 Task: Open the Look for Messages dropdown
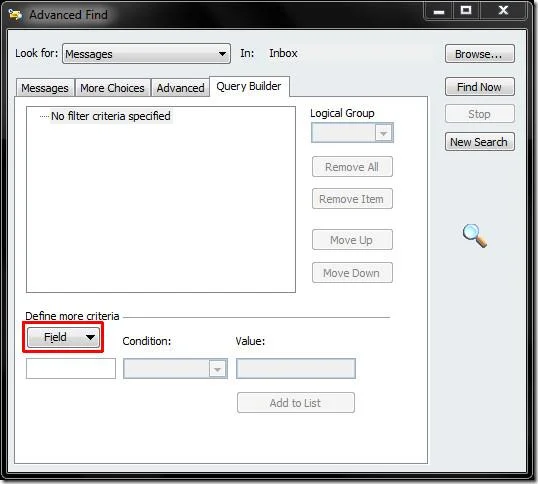coord(147,54)
